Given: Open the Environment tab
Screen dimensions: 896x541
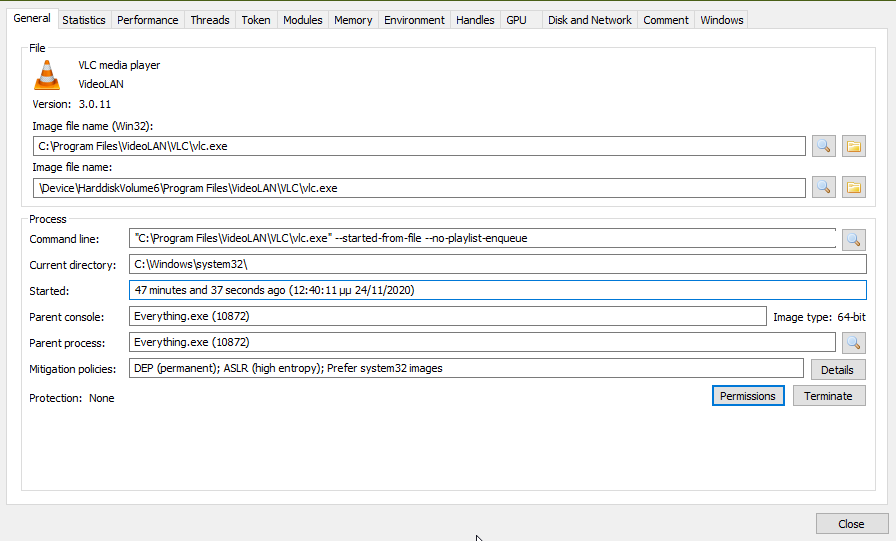Looking at the screenshot, I should [414, 20].
